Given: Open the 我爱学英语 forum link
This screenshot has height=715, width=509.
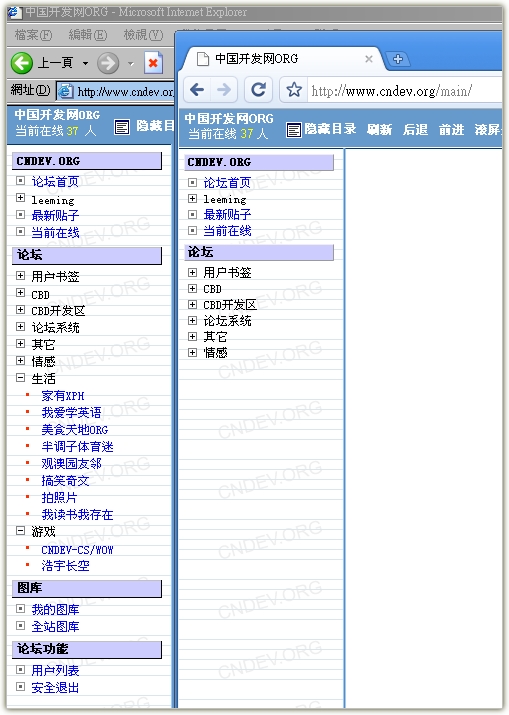Looking at the screenshot, I should (x=71, y=413).
